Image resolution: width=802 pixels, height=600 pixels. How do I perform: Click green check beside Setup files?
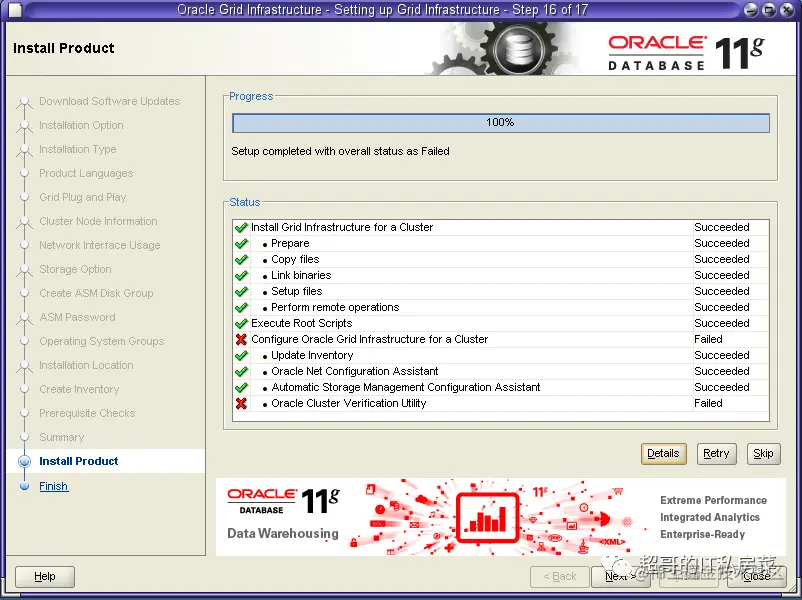241,291
